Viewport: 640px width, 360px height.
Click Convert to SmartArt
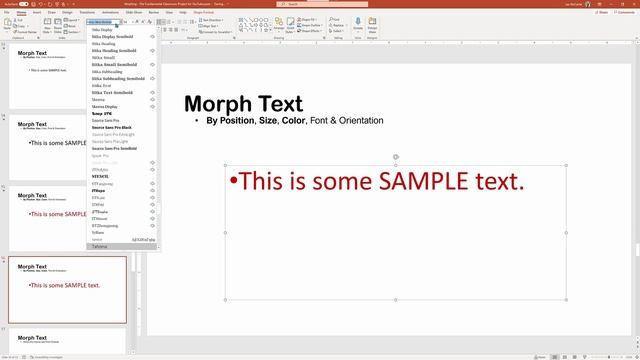[x=216, y=32]
